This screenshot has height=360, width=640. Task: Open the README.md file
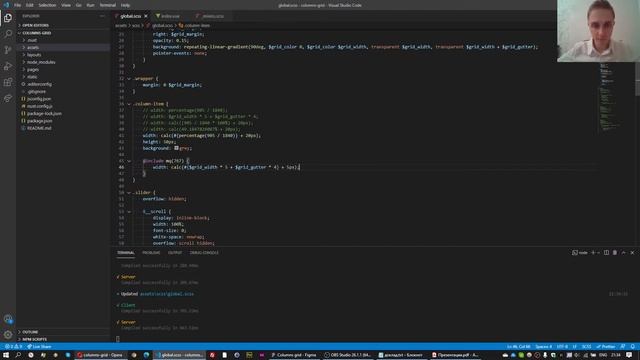pyautogui.click(x=63, y=128)
